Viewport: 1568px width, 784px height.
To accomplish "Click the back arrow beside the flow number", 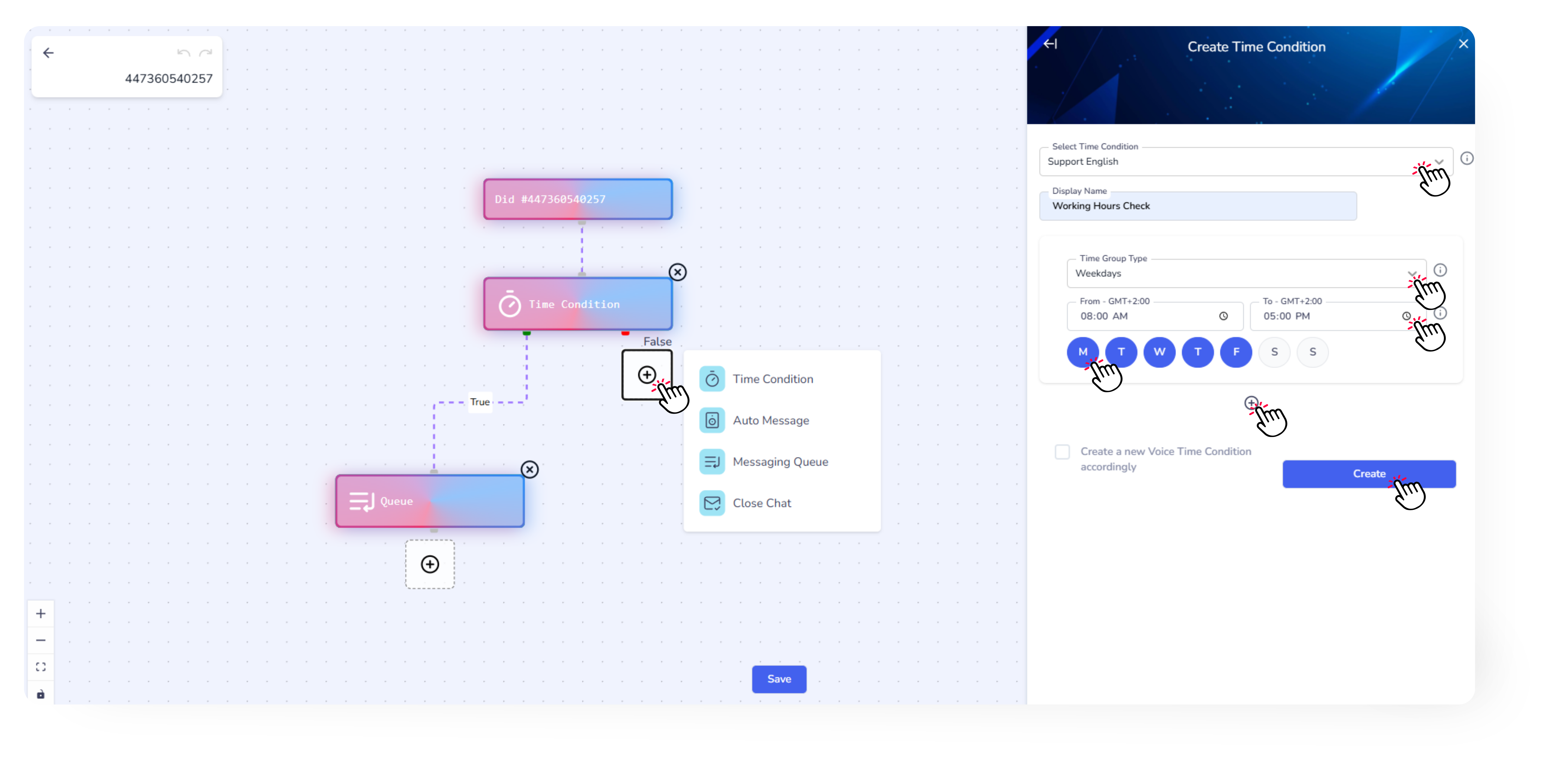I will (49, 53).
